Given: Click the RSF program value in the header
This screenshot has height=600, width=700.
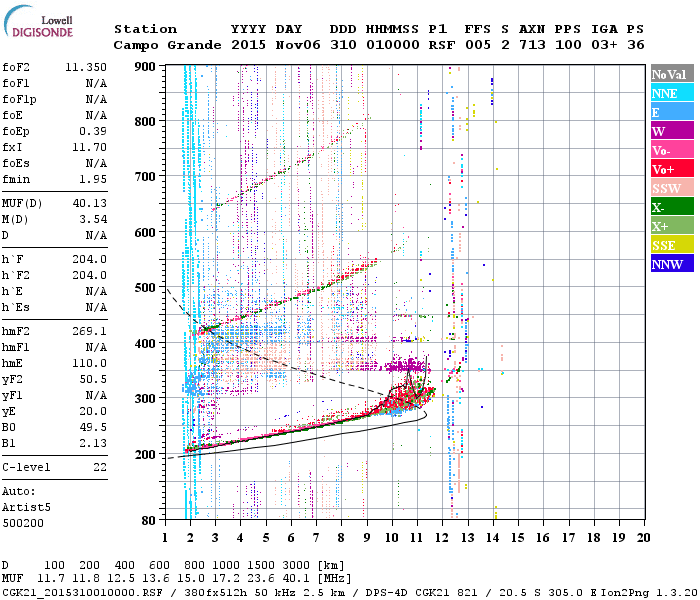Looking at the screenshot, I should click(x=442, y=45).
